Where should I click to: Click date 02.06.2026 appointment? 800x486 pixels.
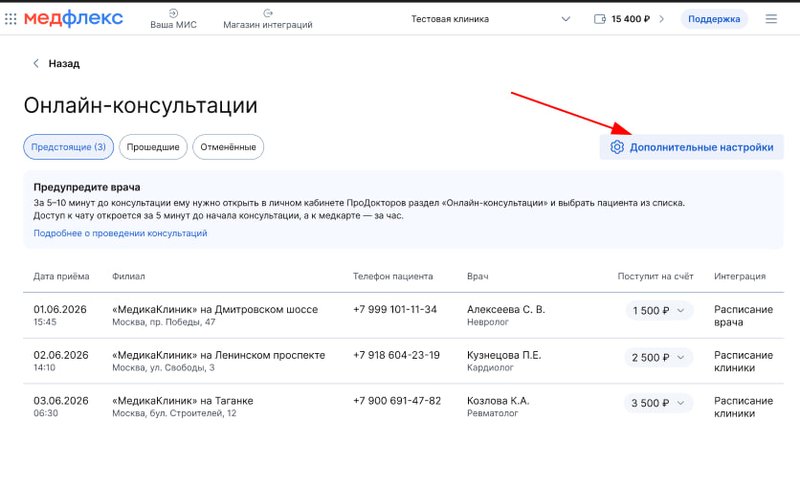click(x=61, y=355)
